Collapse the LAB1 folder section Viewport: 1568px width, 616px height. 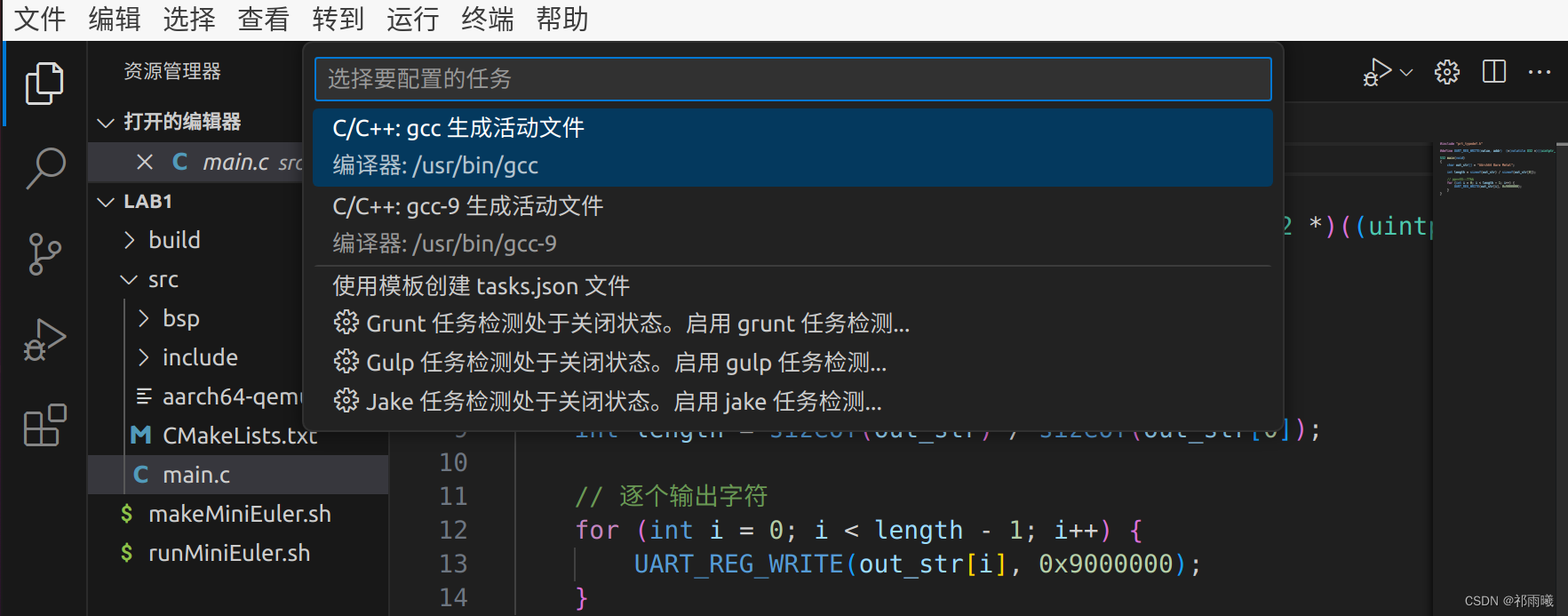[x=106, y=202]
